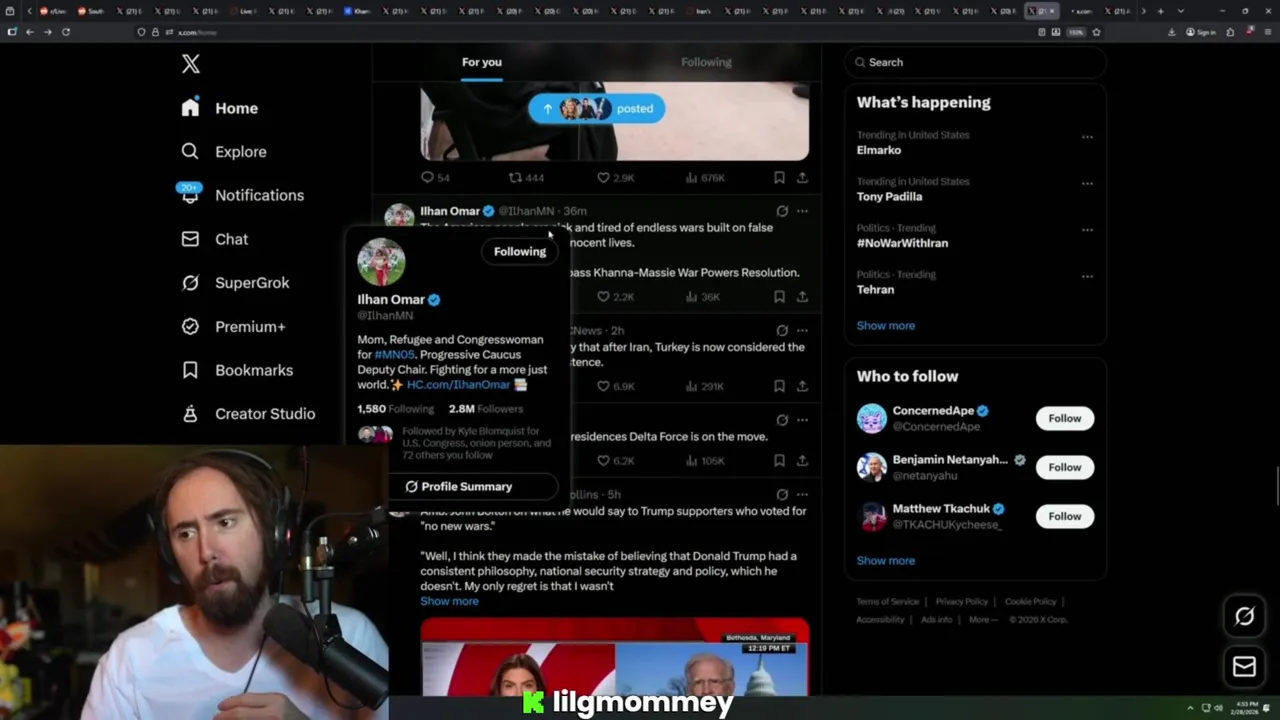This screenshot has height=720, width=1280.
Task: Play the Bethesda, Maryland video thumbnail
Action: (x=615, y=656)
